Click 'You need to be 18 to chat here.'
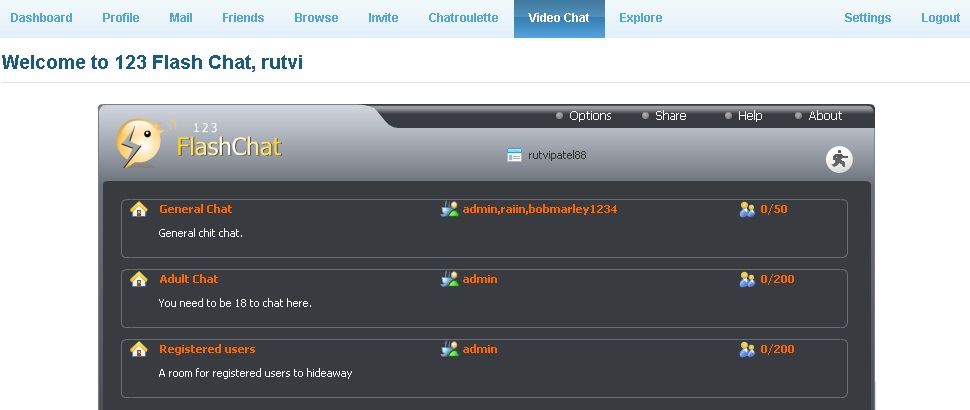 235,303
